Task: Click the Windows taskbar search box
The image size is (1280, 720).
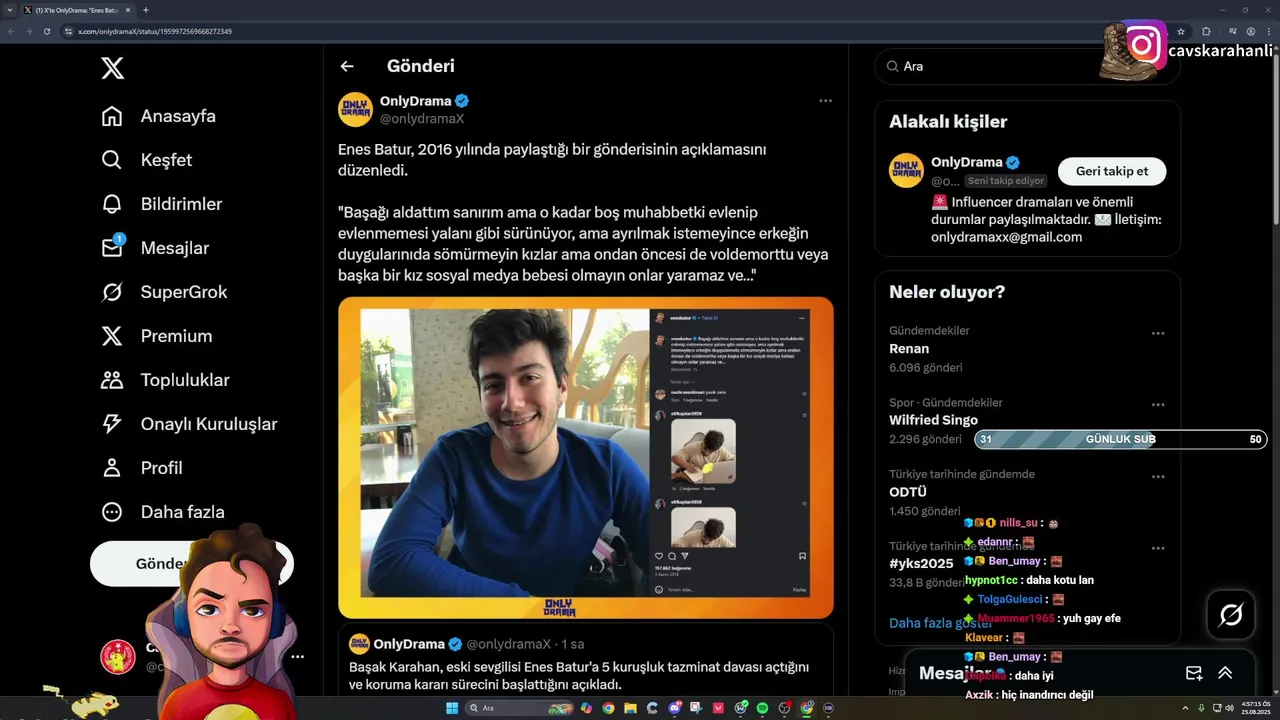Action: click(519, 708)
